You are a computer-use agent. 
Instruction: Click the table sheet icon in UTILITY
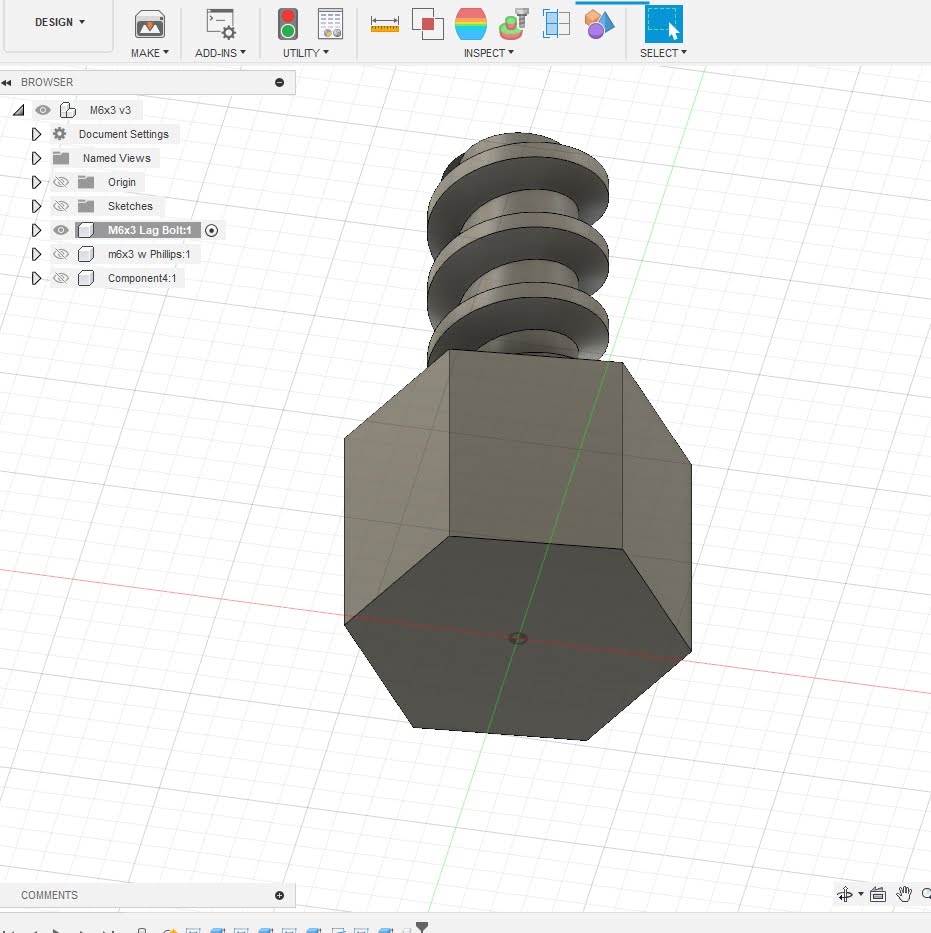coord(330,24)
